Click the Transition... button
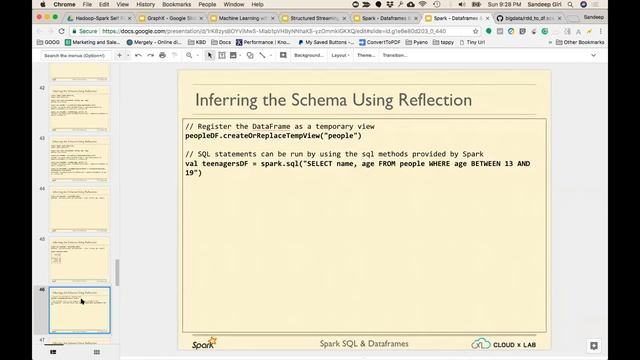 (x=395, y=55)
